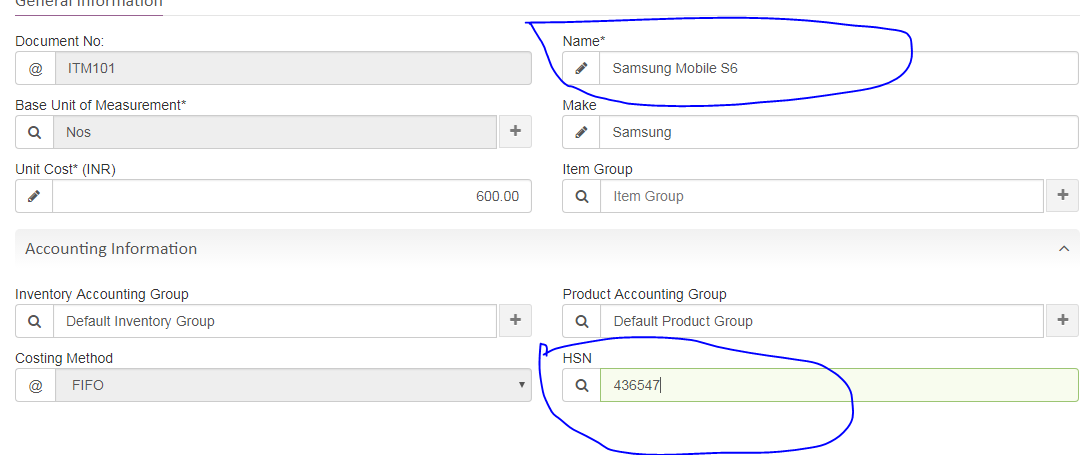Click search icon for Base Unit of Measurement

[x=35, y=132]
